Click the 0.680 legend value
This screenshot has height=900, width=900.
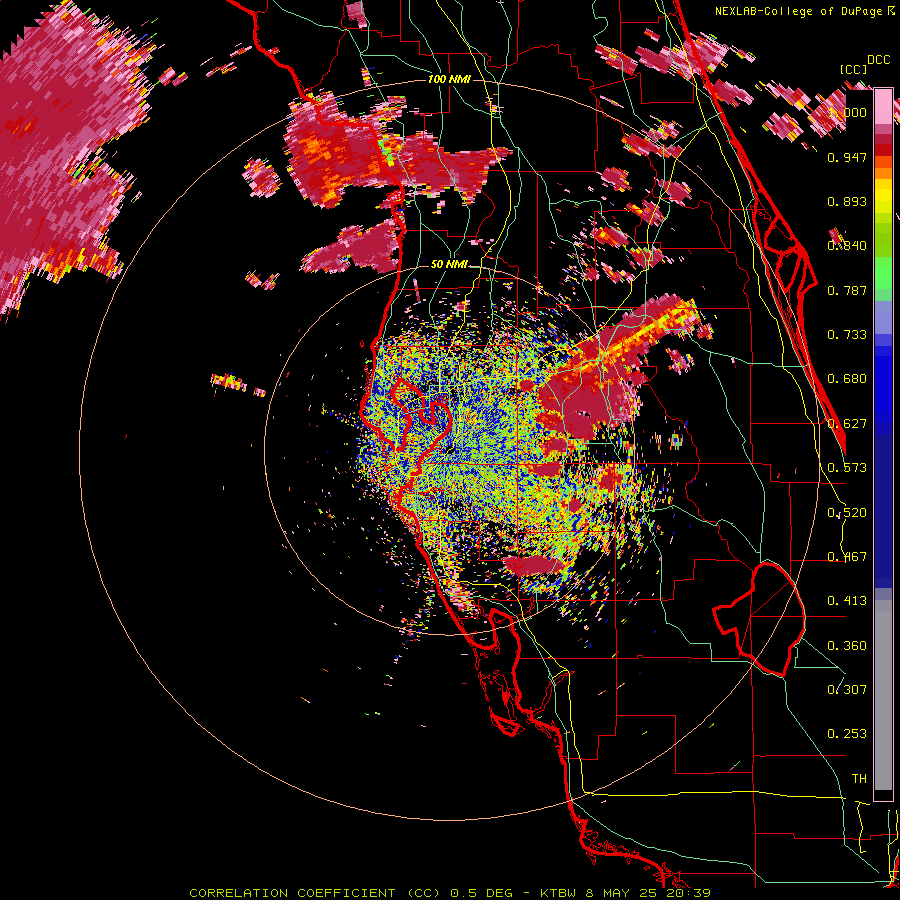847,379
